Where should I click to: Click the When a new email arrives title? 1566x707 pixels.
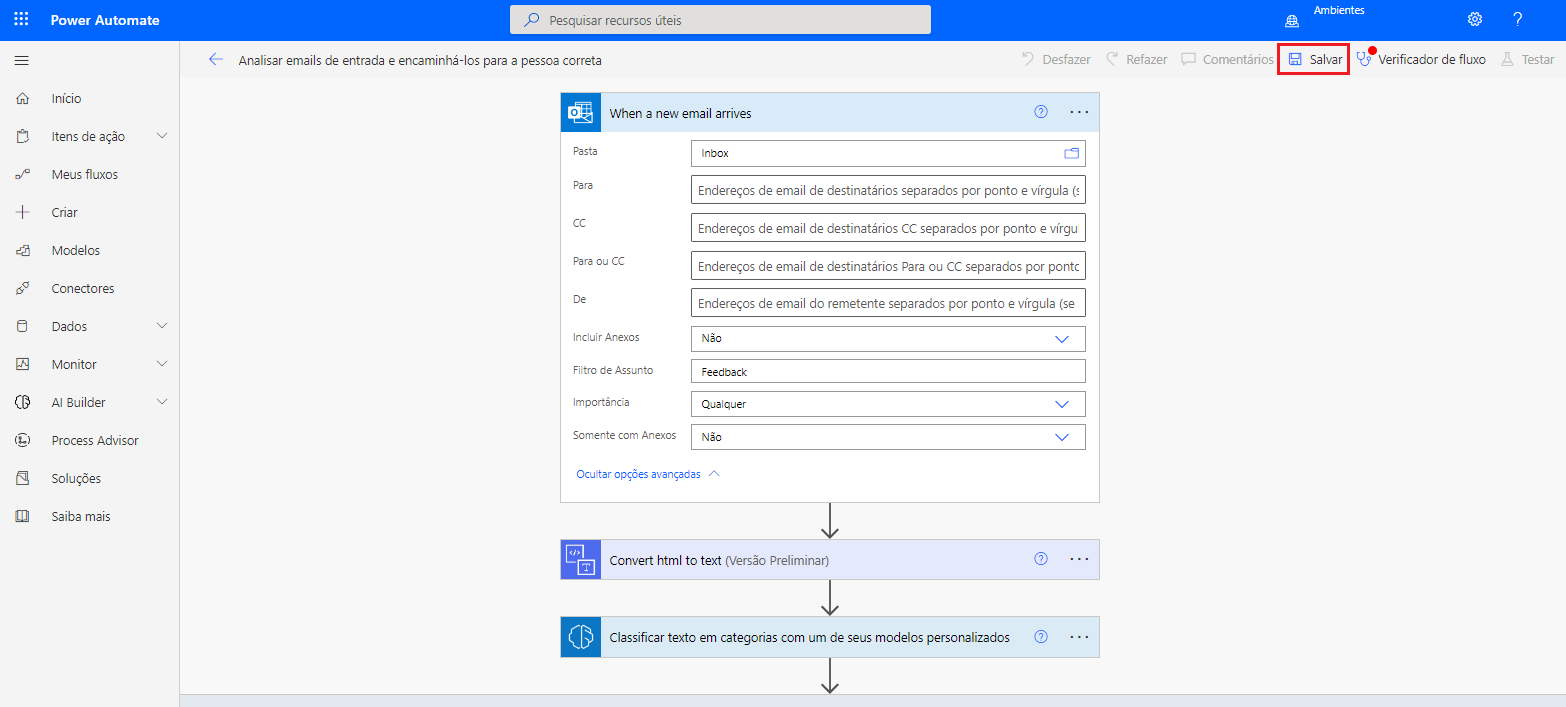pyautogui.click(x=680, y=113)
